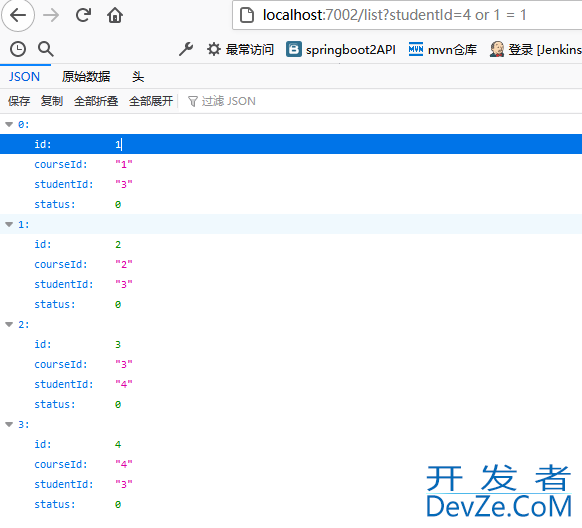Select the id 4 row
Image resolution: width=582 pixels, height=528 pixels.
[291, 445]
